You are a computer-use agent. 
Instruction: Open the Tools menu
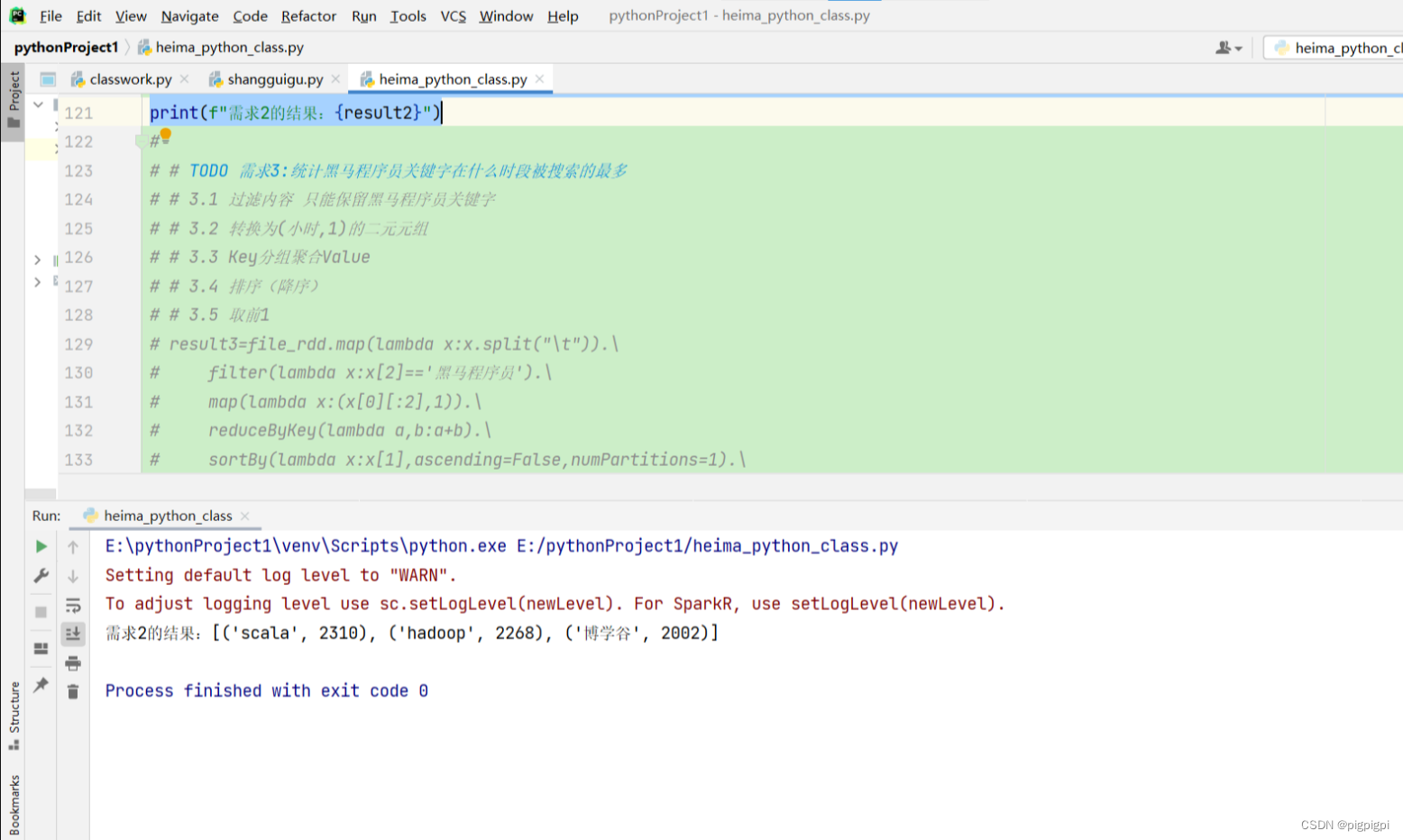pyautogui.click(x=408, y=16)
